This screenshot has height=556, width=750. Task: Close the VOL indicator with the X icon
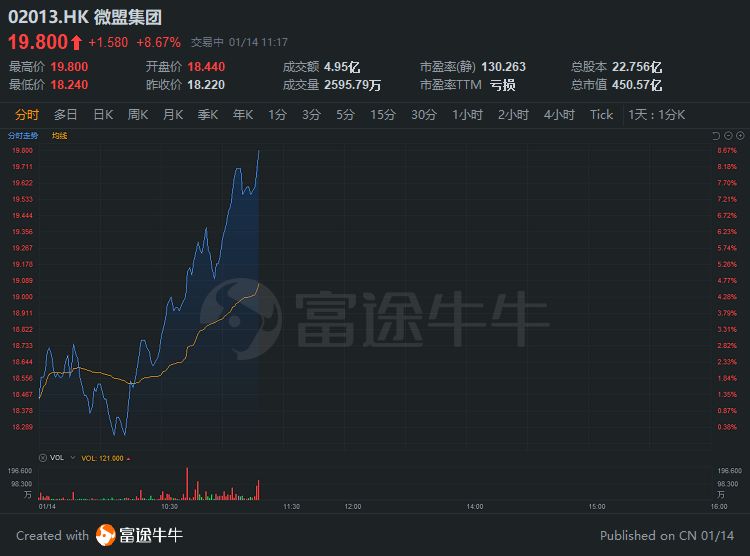point(43,458)
